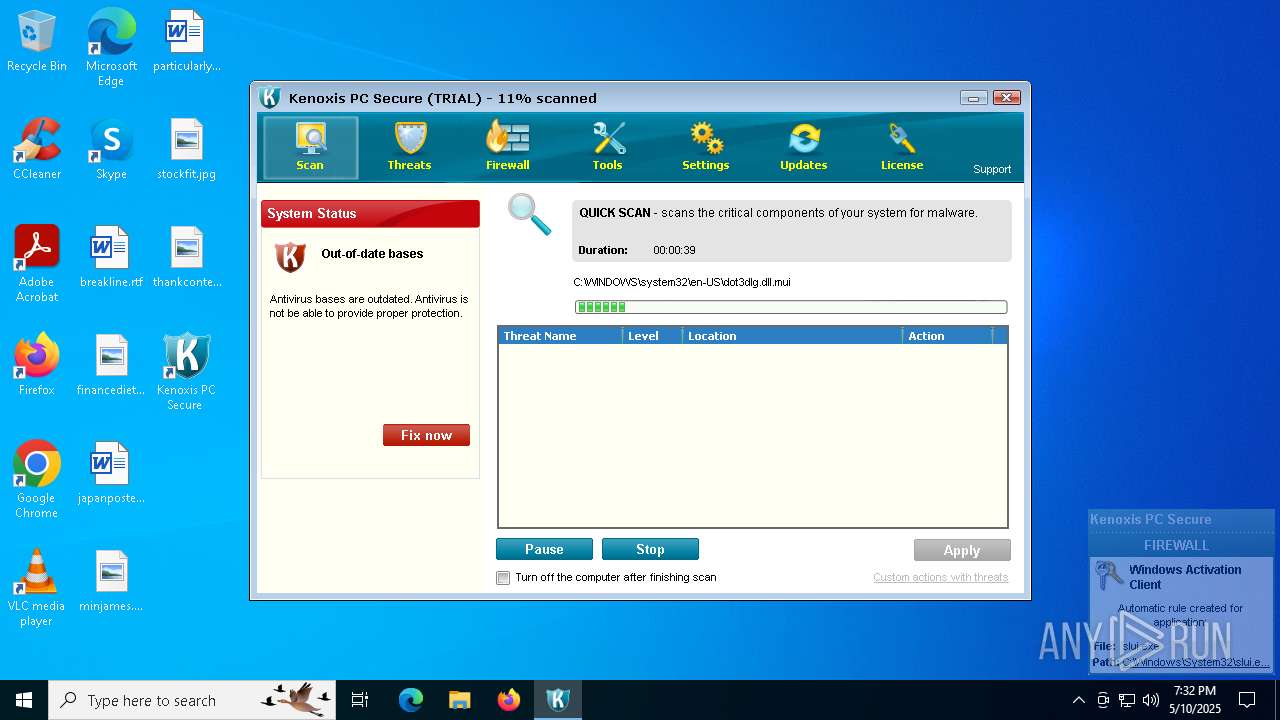Select minjames image file on desktop

pyautogui.click(x=111, y=582)
